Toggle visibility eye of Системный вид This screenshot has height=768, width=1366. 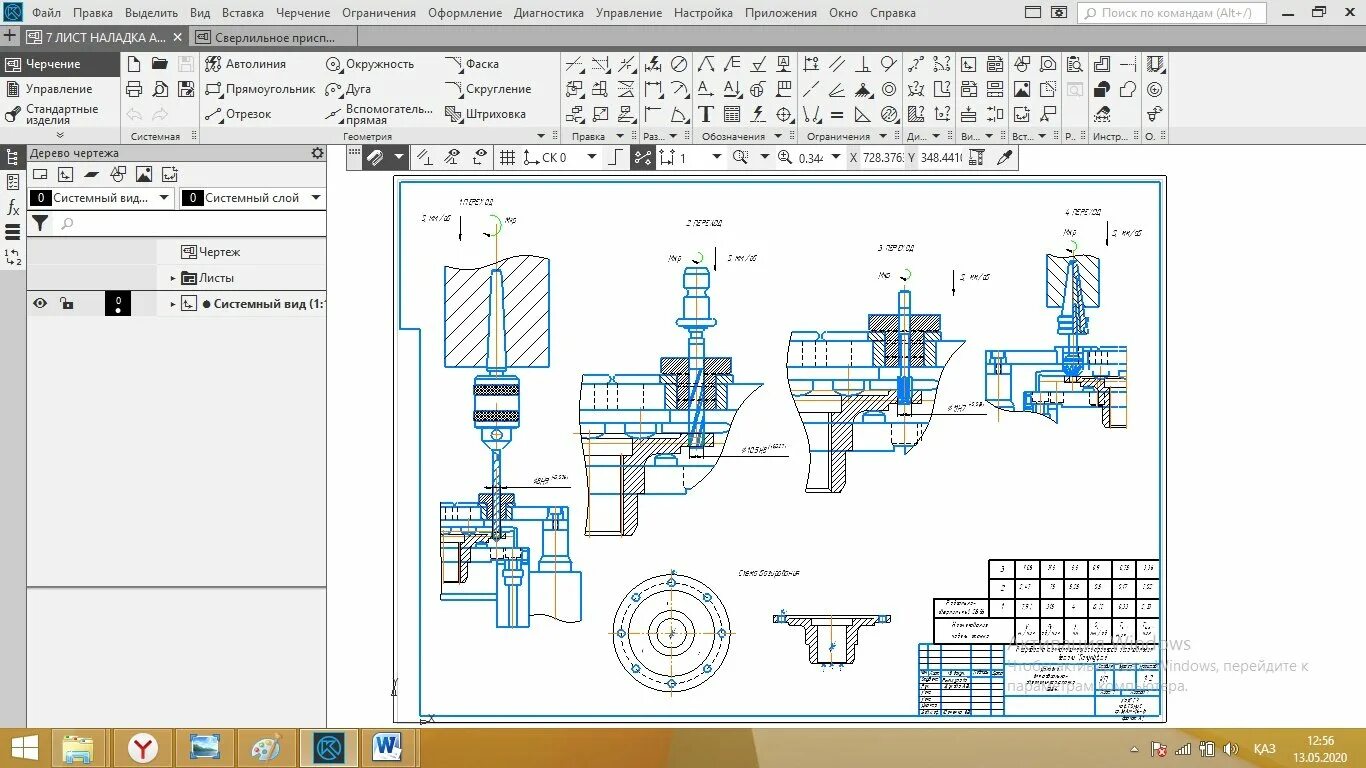40,304
